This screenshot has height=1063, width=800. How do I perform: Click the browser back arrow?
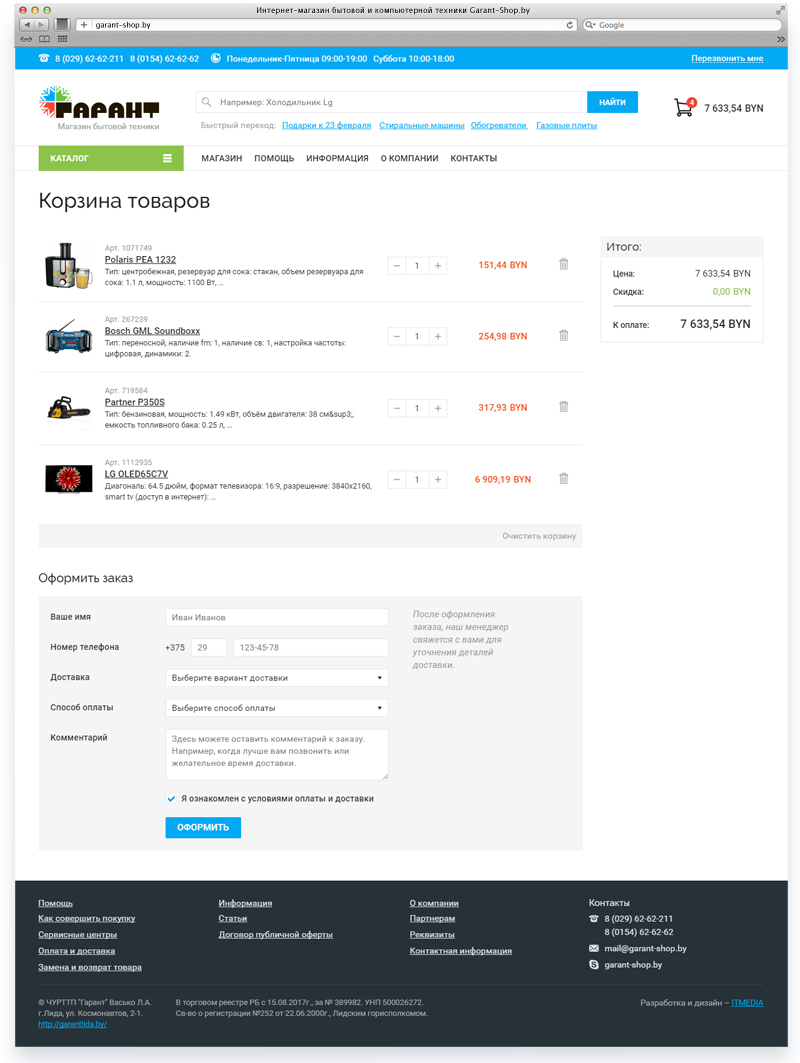pyautogui.click(x=26, y=24)
